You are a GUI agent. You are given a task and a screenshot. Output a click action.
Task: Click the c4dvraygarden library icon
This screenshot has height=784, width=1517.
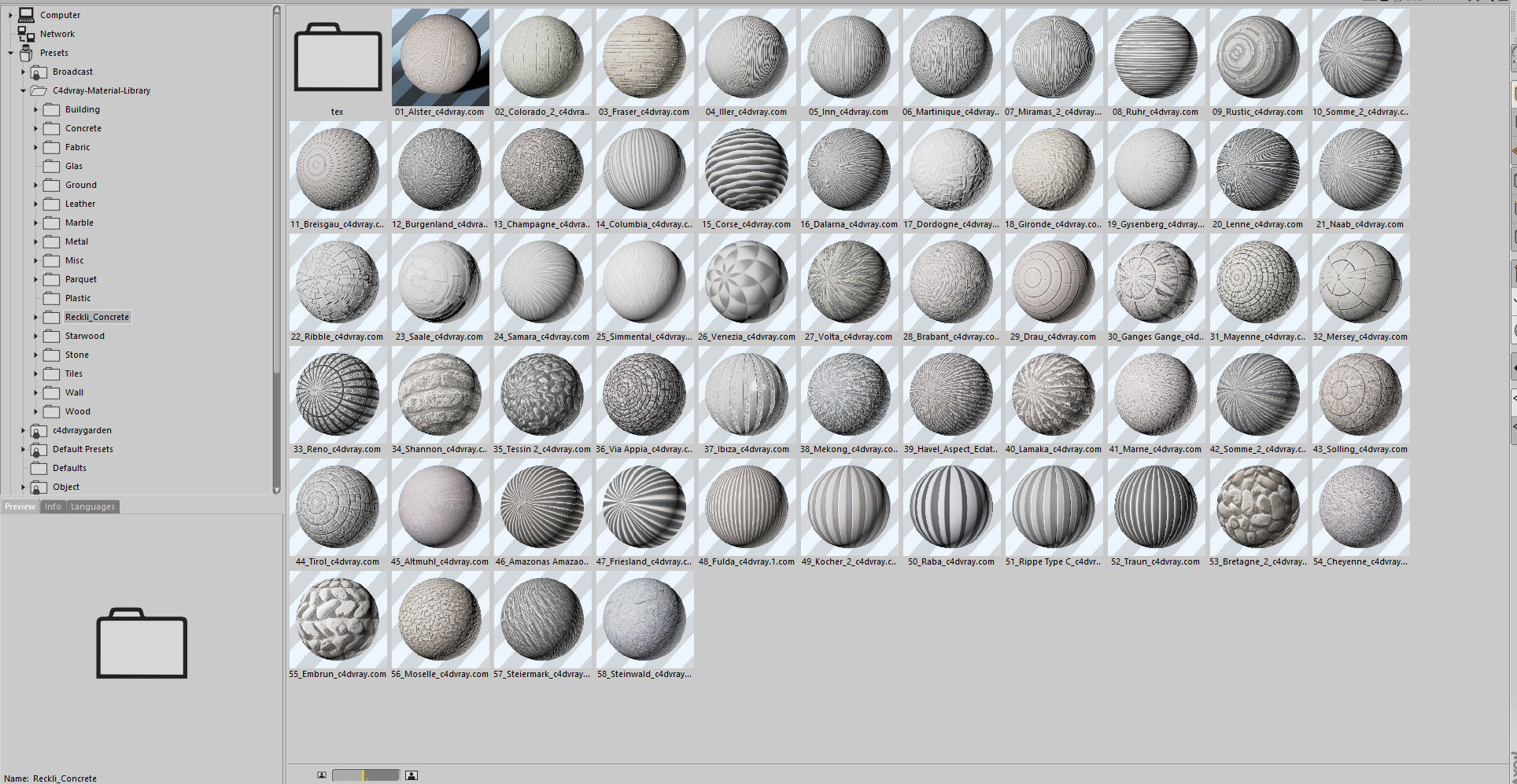[39, 430]
